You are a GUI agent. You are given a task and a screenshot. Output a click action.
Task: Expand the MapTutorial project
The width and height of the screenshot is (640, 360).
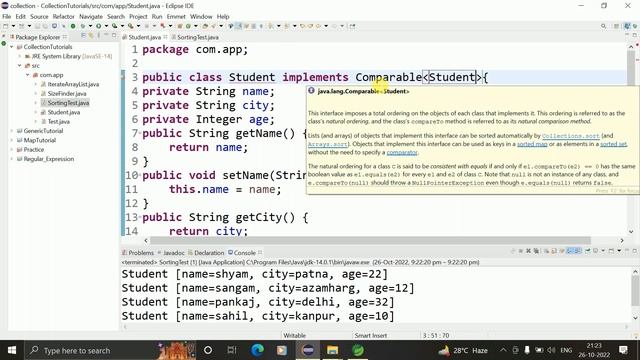pos(11,140)
